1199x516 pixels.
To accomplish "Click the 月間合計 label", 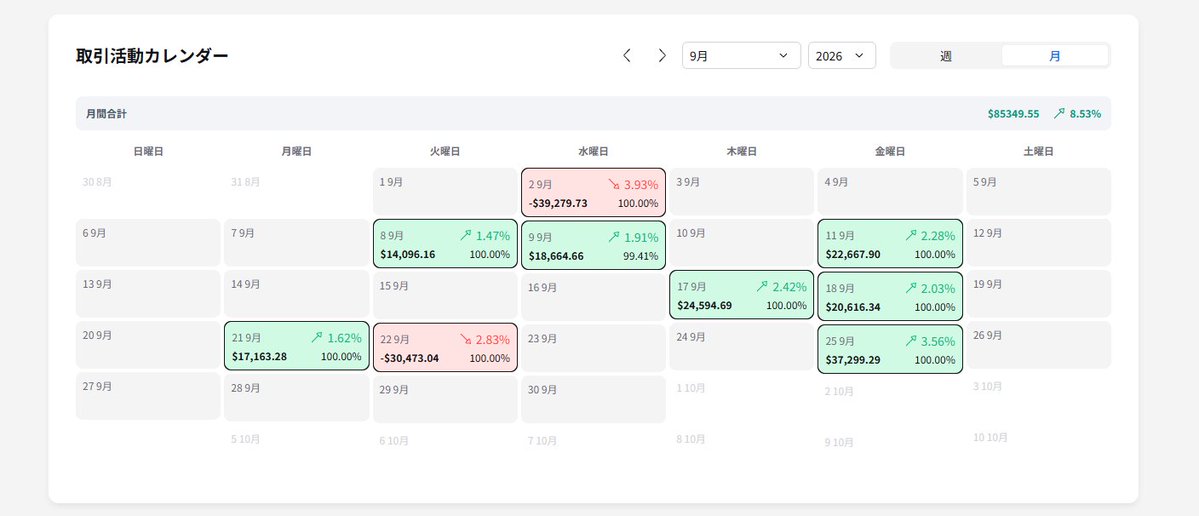I will (106, 114).
